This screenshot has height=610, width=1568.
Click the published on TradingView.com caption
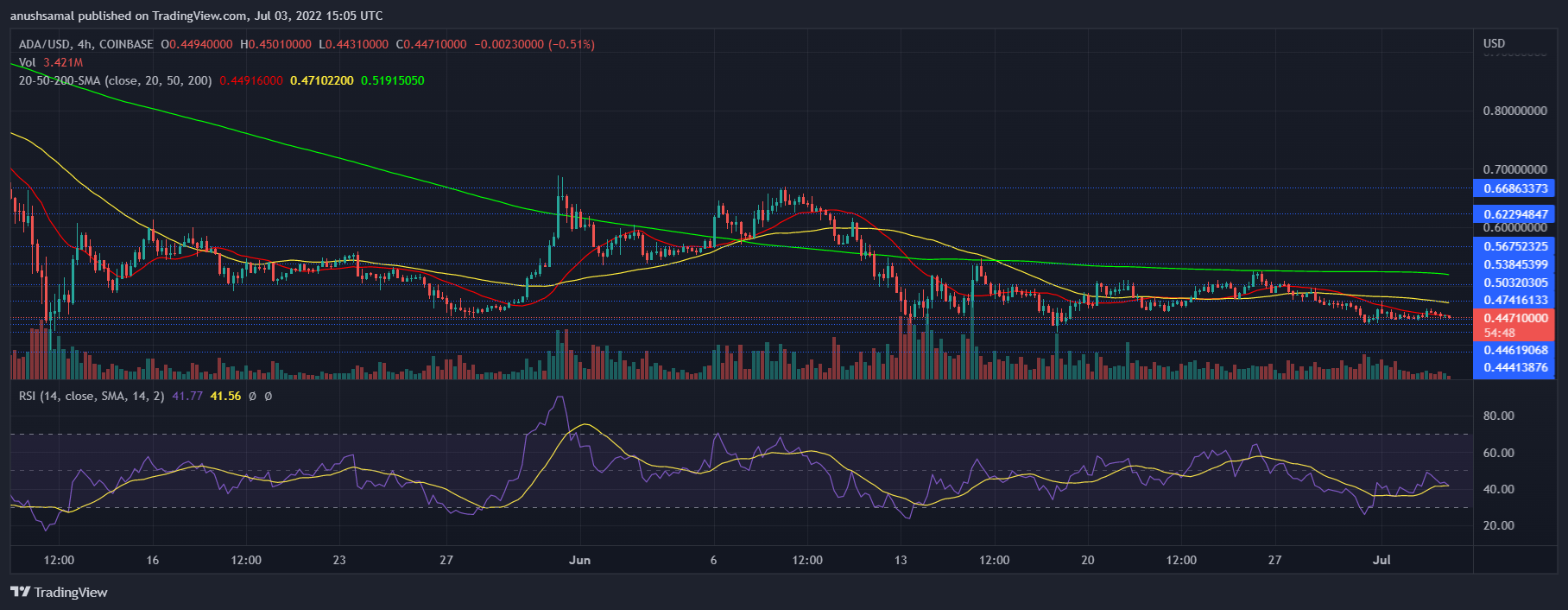[197, 16]
